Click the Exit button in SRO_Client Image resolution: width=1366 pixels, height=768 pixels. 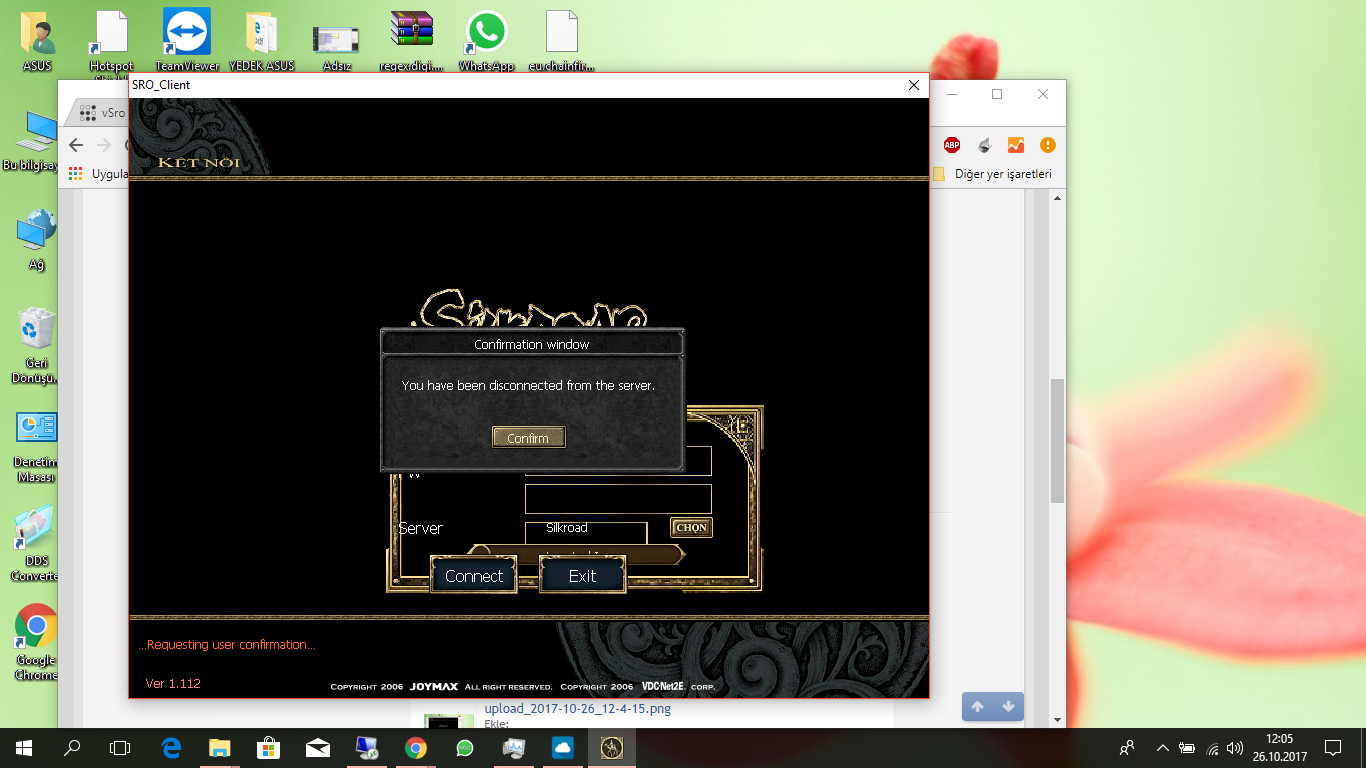tap(582, 575)
